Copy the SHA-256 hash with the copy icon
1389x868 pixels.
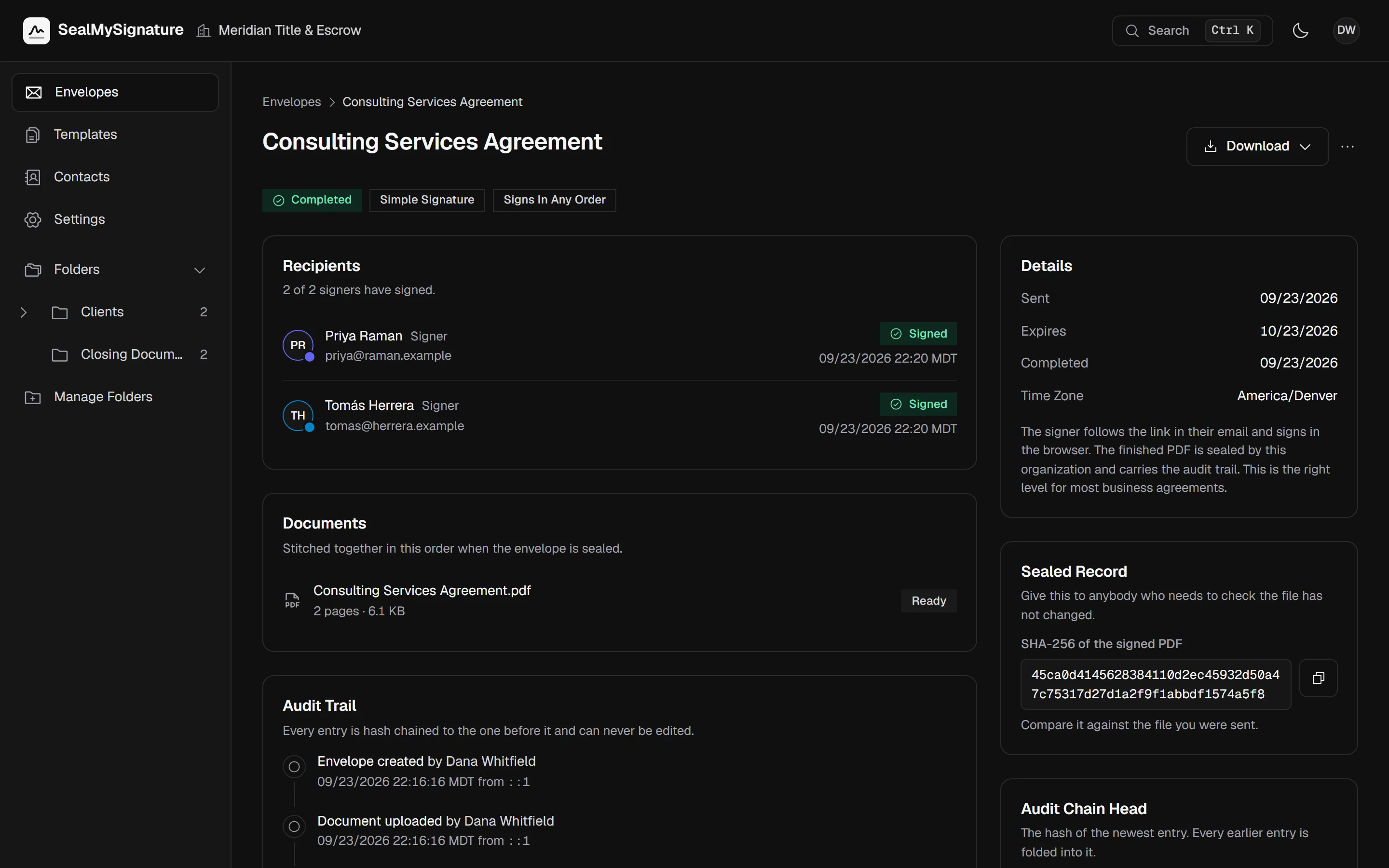[x=1319, y=678]
